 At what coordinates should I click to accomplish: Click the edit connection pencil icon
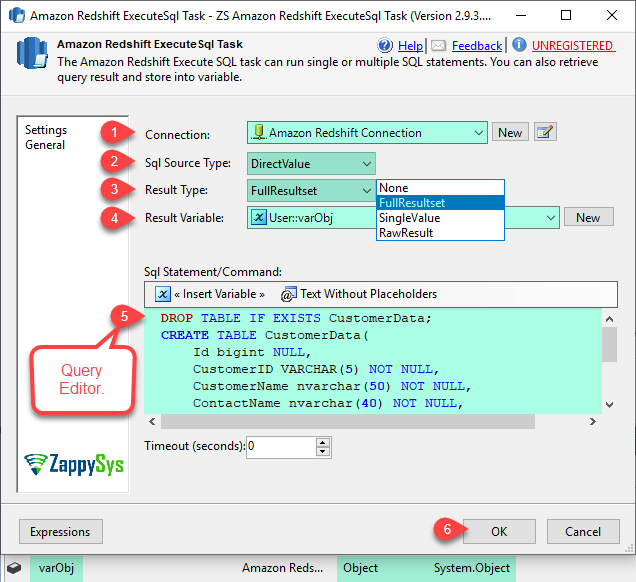pos(545,132)
